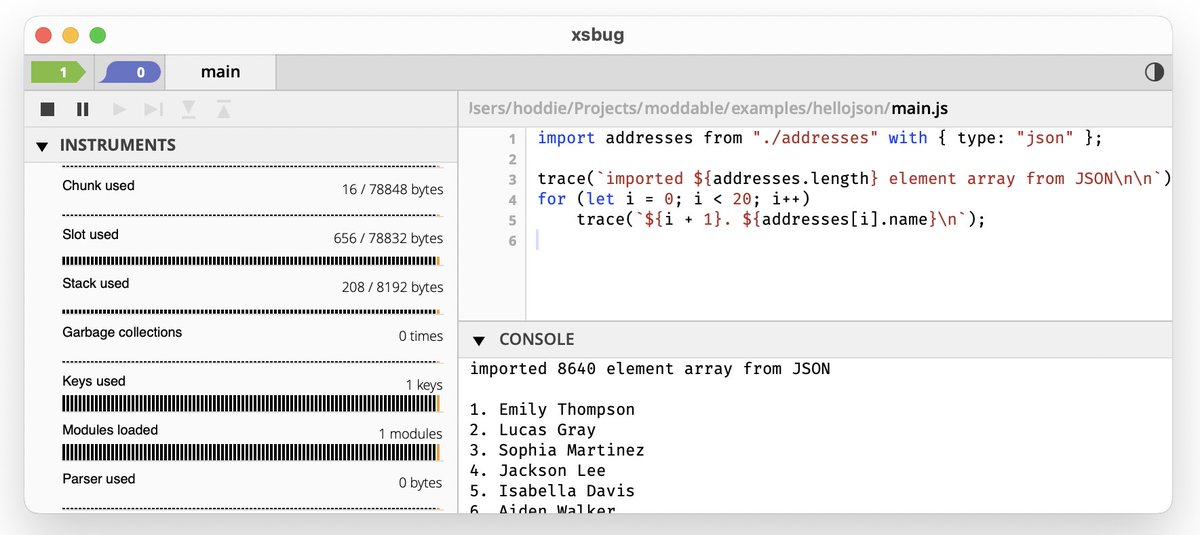Click line number 6 in the gutter

tap(511, 241)
